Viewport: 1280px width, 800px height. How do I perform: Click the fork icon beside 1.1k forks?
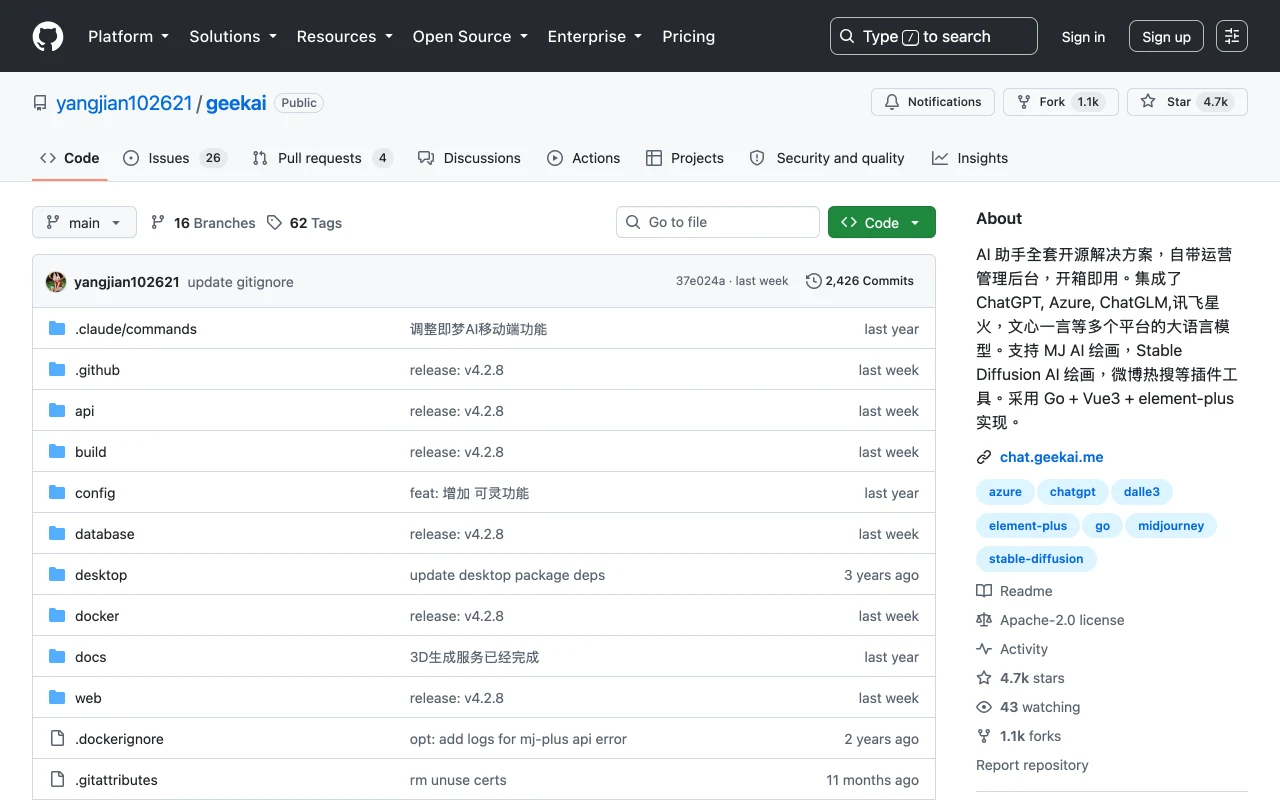tap(984, 736)
